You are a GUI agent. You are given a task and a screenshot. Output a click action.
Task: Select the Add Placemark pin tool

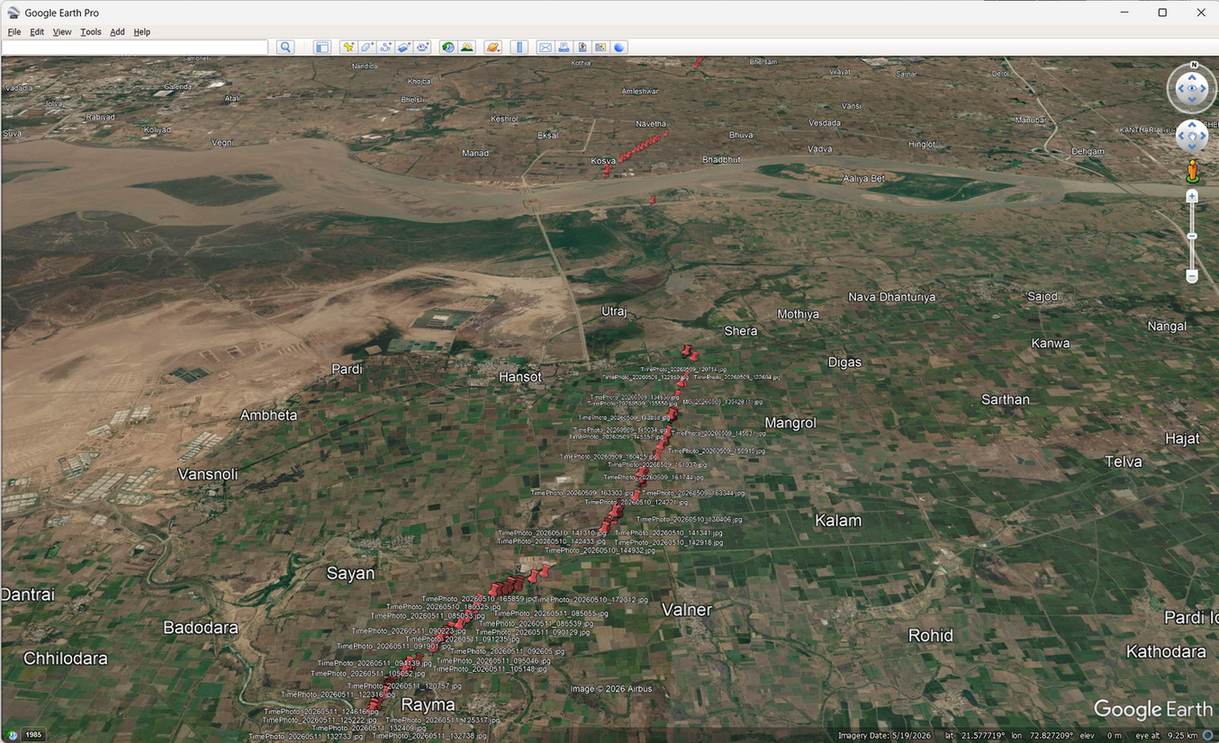point(349,47)
